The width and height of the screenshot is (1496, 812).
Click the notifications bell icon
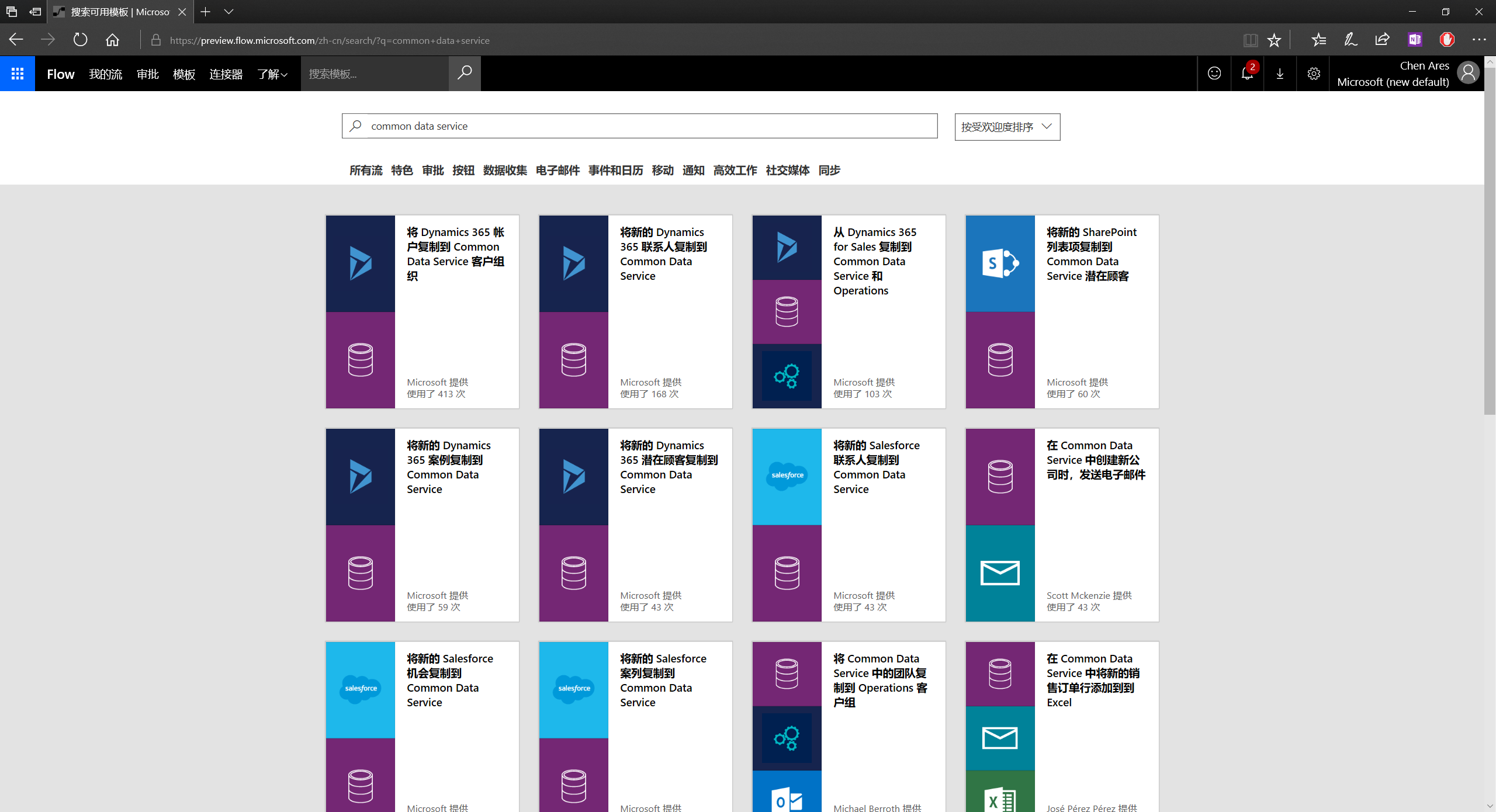tap(1247, 74)
